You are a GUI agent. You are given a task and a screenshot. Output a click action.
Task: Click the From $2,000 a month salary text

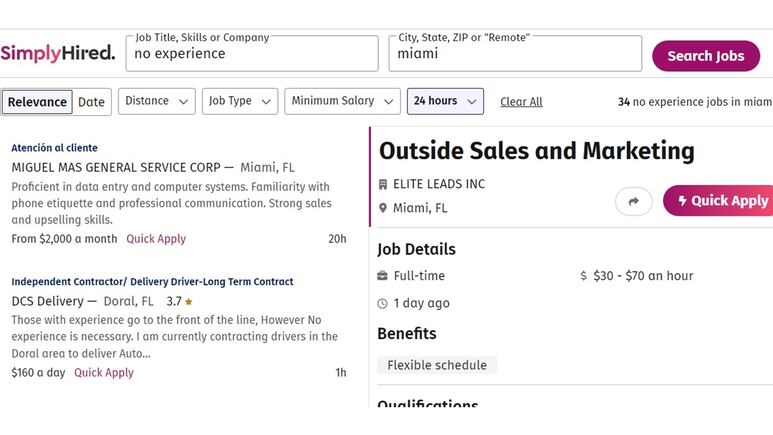tap(64, 239)
